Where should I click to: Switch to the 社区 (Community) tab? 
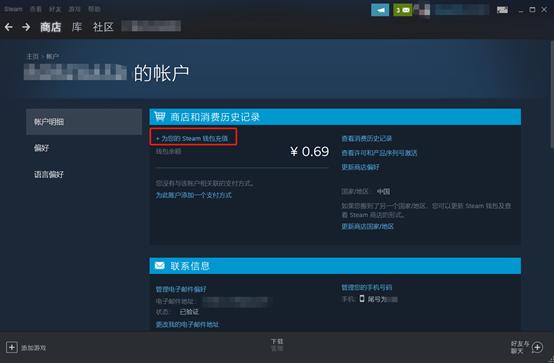coord(103,27)
